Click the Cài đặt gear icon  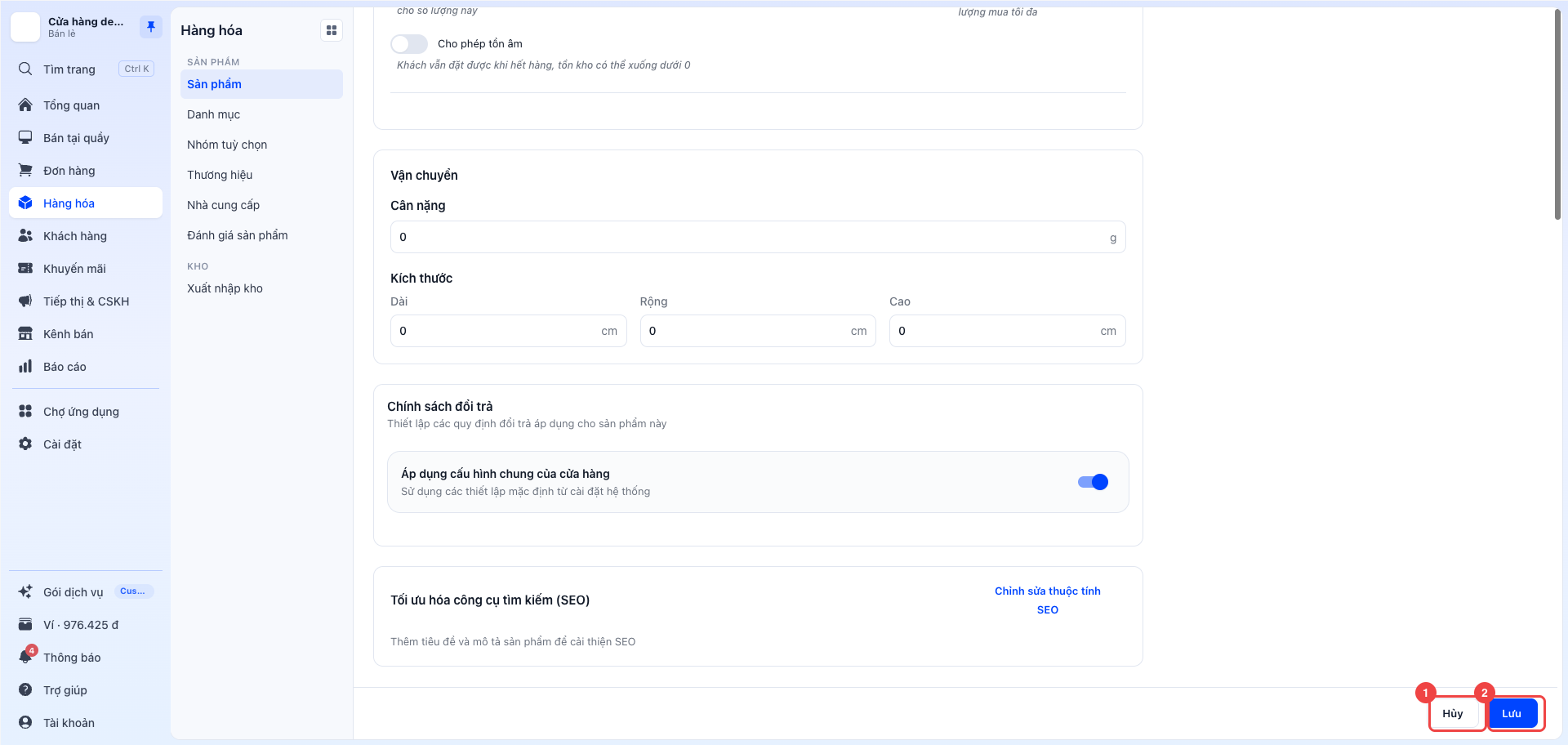[x=25, y=444]
